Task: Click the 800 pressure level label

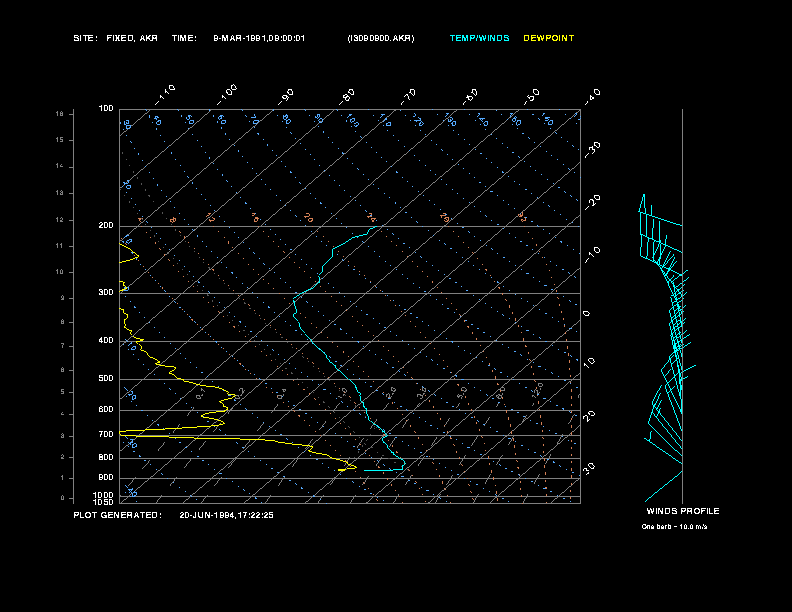Action: point(106,457)
